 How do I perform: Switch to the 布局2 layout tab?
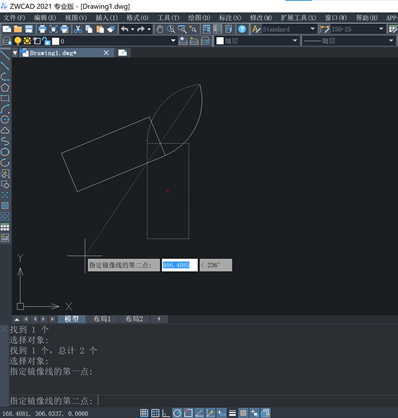coord(134,319)
